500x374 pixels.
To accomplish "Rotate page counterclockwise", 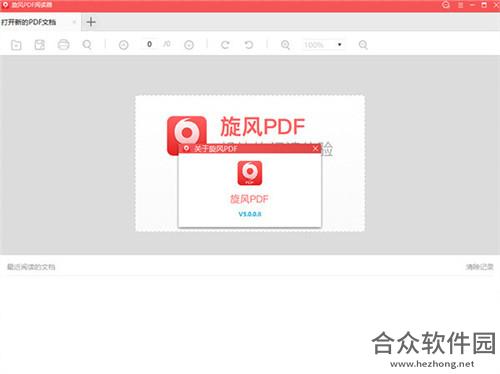I will 249,45.
